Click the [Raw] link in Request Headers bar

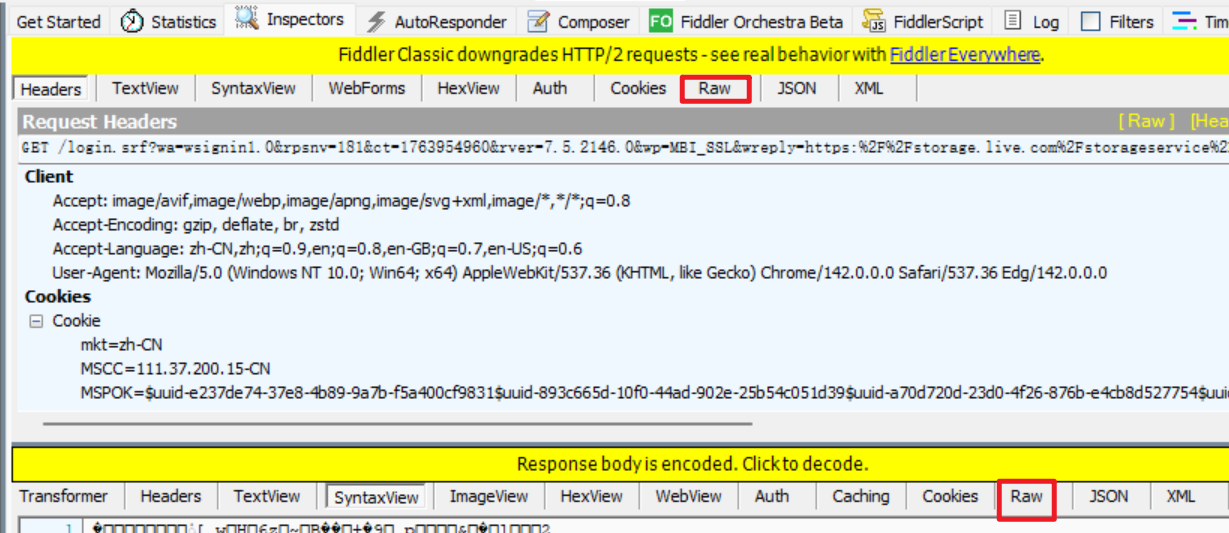click(x=1146, y=121)
